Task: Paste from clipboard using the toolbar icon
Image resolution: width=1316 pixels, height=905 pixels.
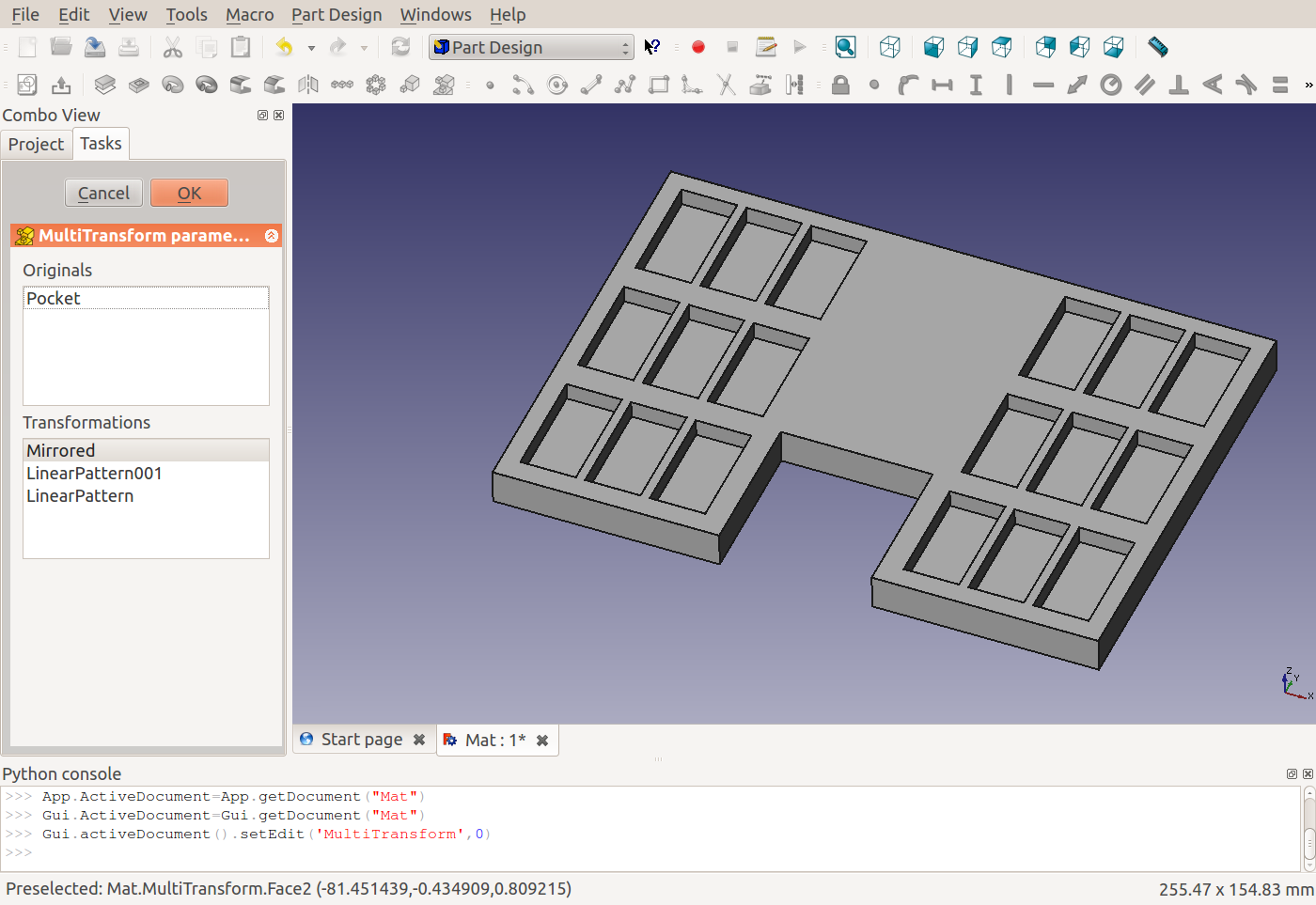Action: [241, 47]
